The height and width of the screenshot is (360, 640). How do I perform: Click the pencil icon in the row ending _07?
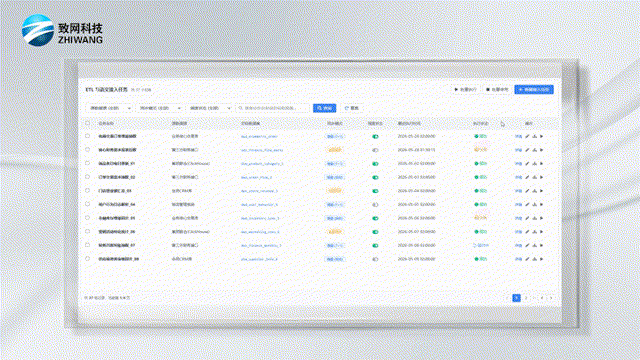point(527,245)
